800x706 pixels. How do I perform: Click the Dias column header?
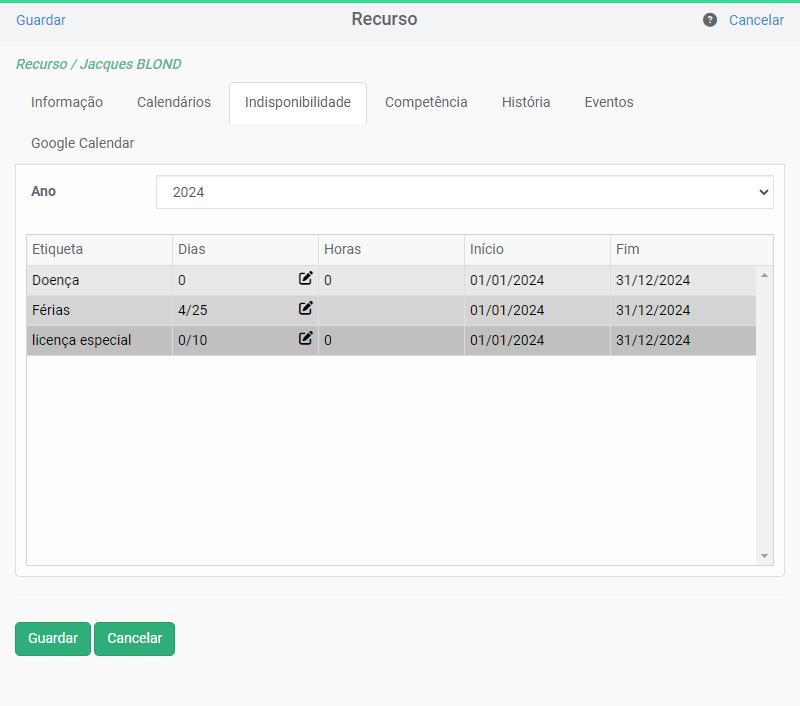tap(245, 249)
